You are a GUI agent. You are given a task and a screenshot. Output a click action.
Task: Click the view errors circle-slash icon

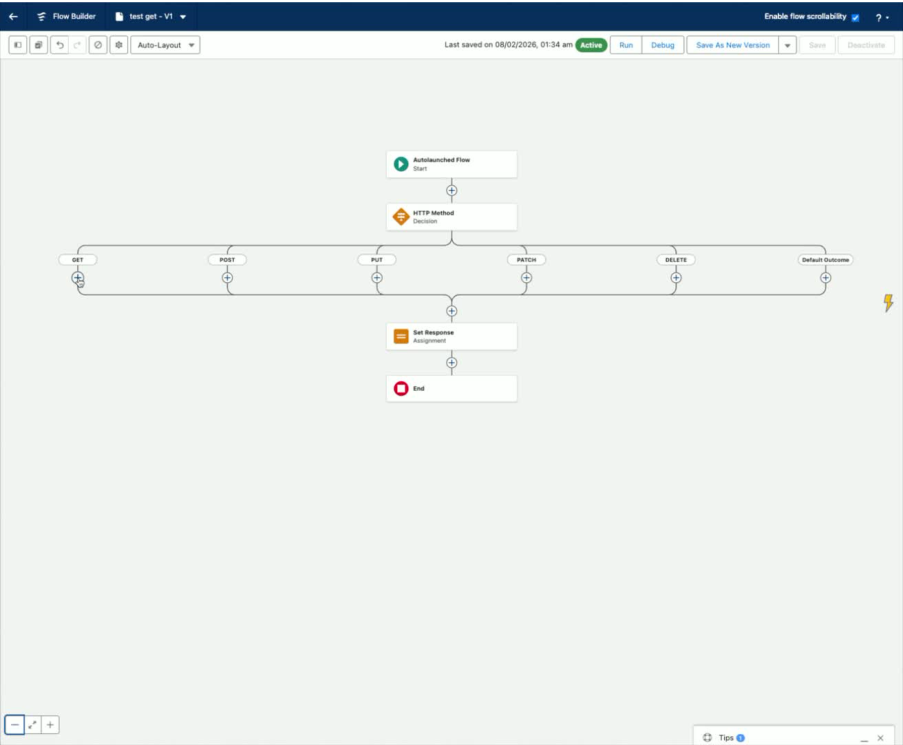click(98, 45)
